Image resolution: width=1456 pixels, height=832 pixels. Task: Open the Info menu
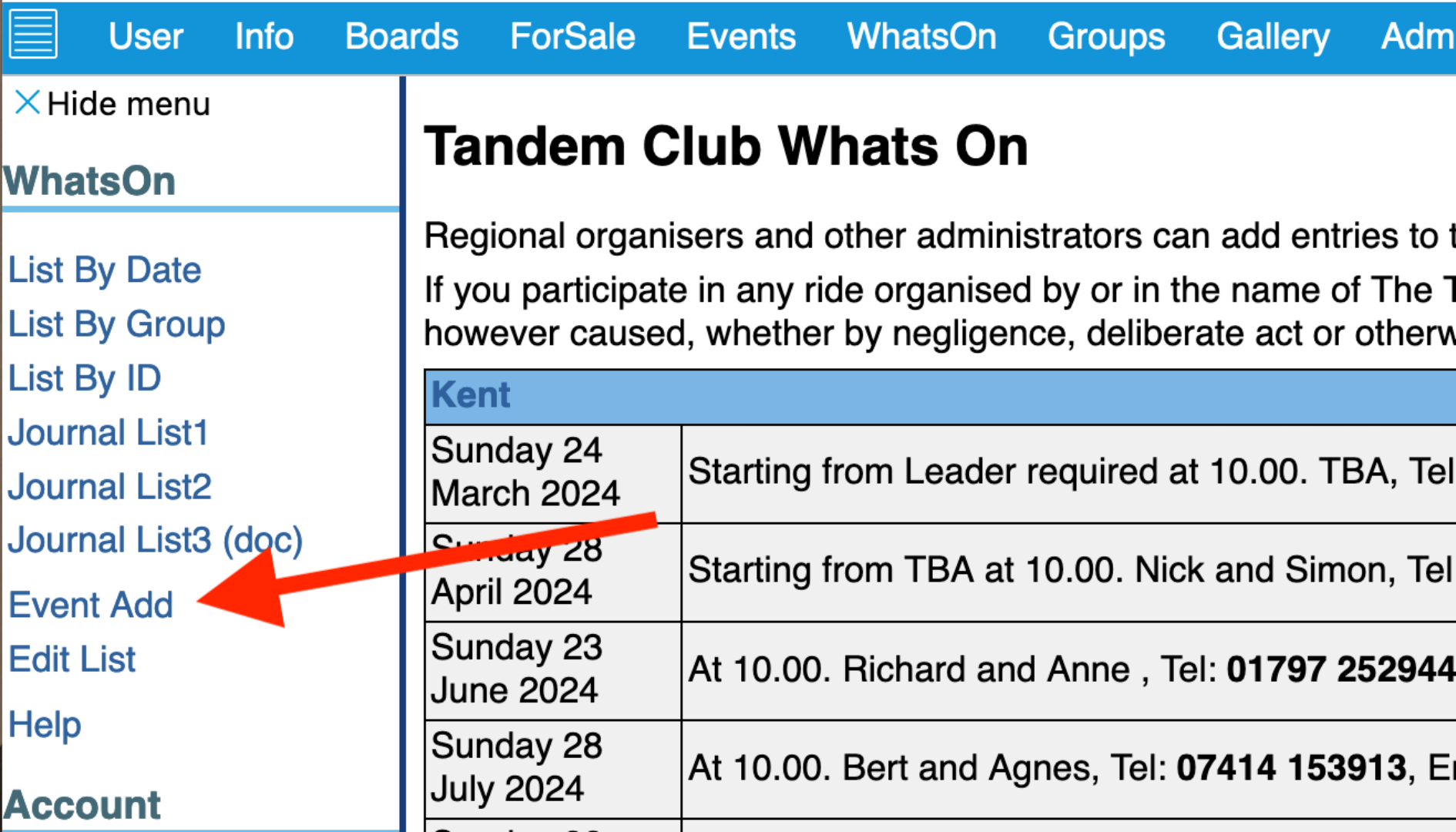[x=264, y=36]
